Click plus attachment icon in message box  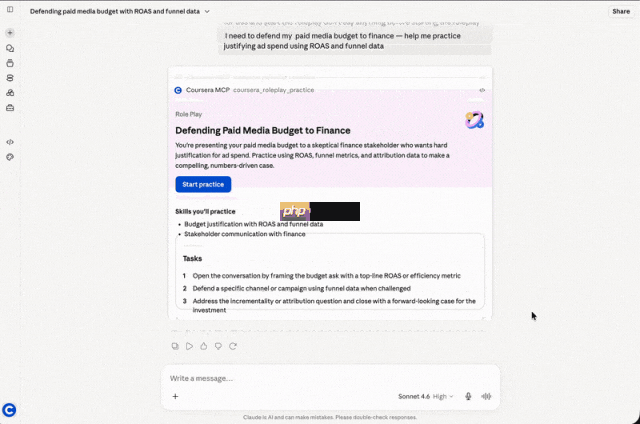[175, 396]
